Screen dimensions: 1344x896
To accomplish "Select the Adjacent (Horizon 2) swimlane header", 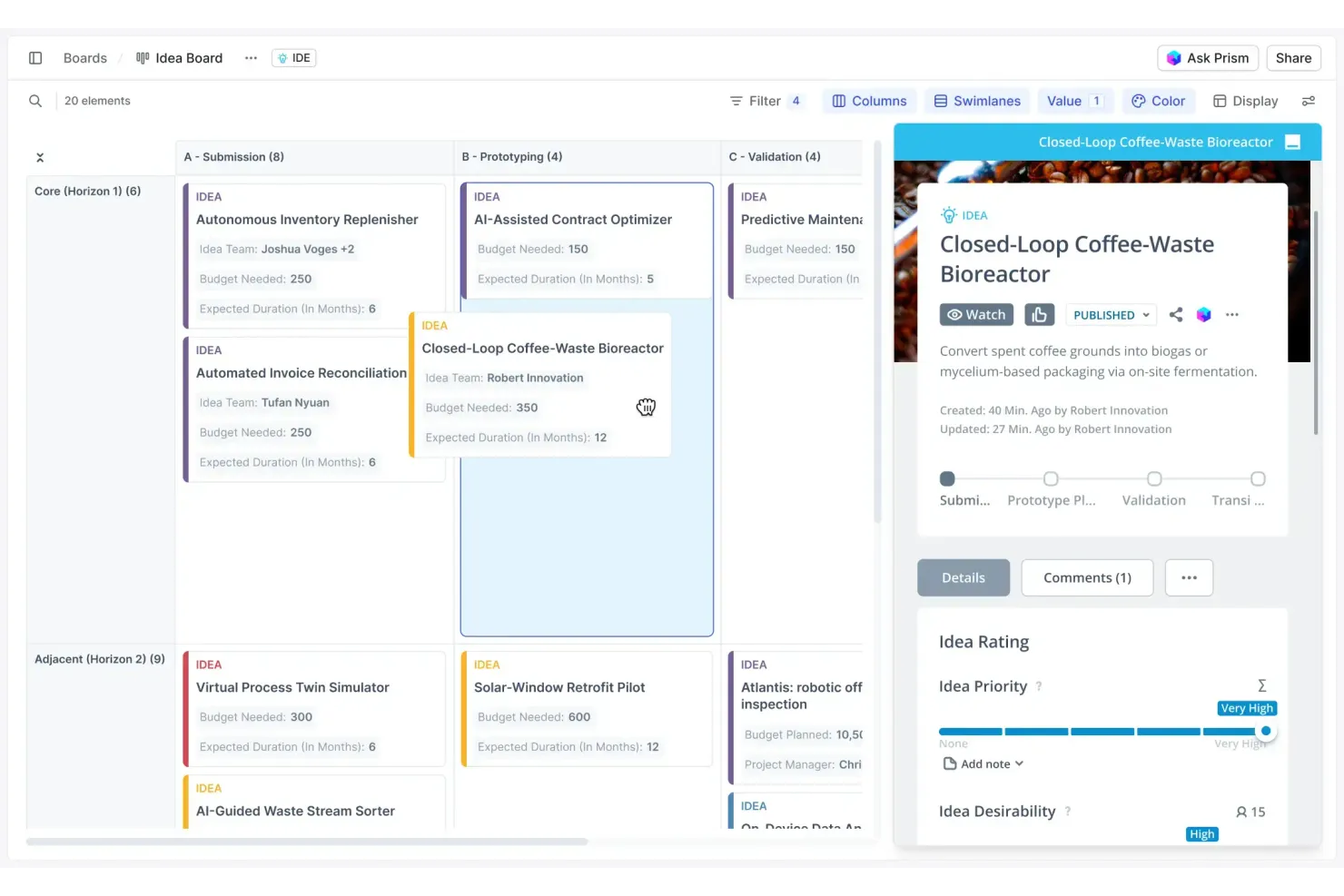I will click(x=100, y=659).
